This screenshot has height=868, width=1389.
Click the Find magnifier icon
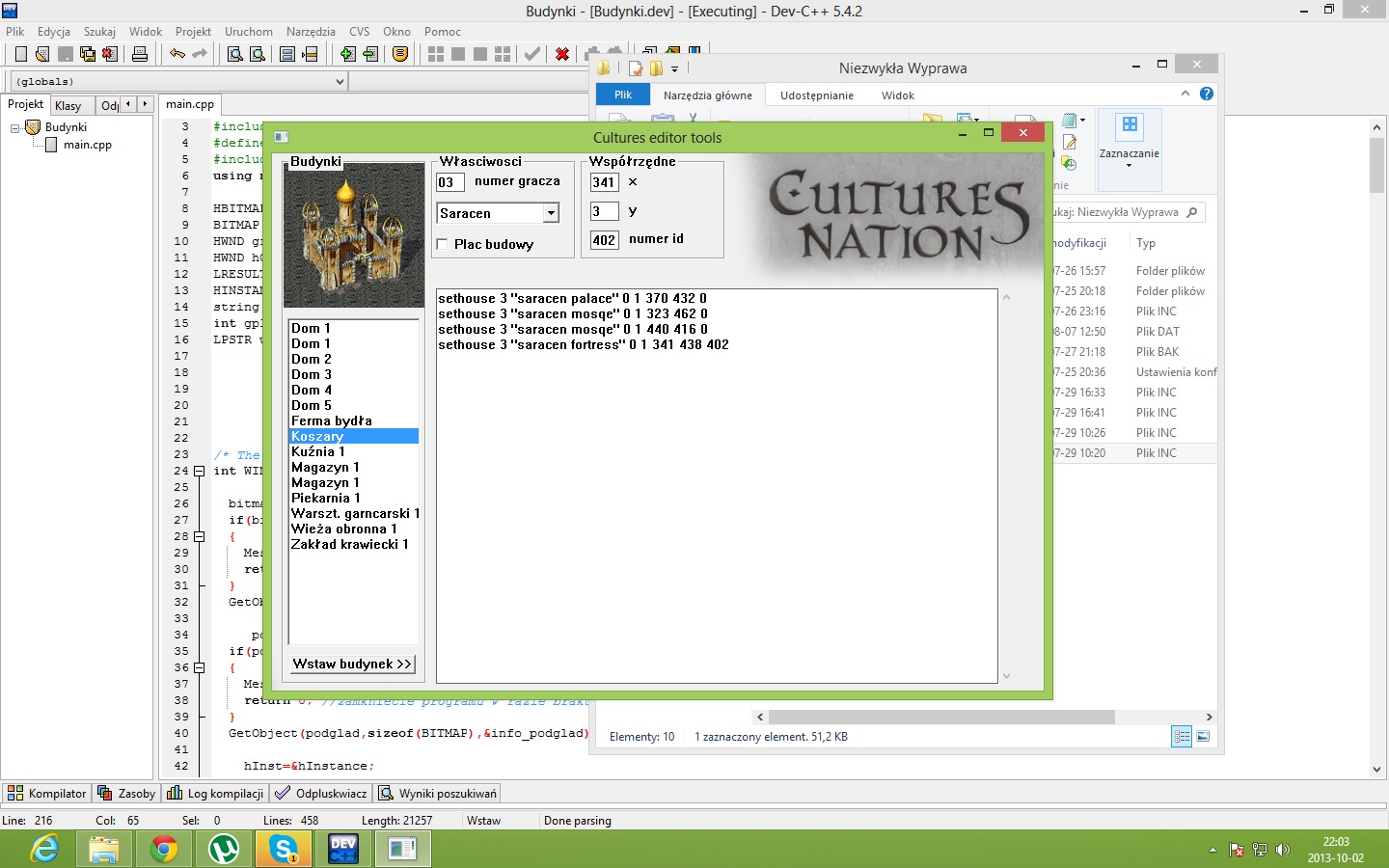(x=234, y=54)
